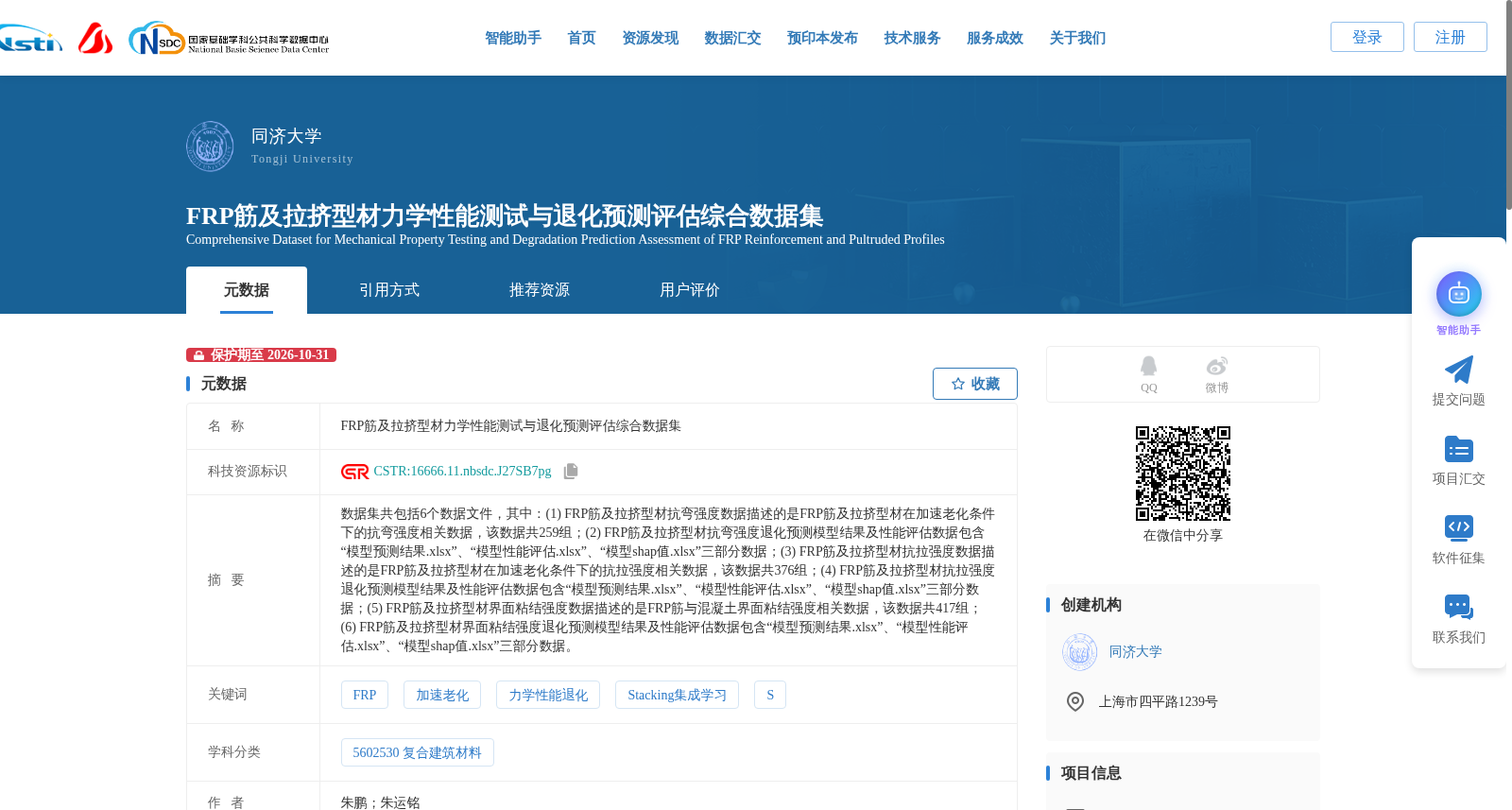The width and height of the screenshot is (1512, 810).
Task: Copy the CSTR identifier with the copy icon
Action: click(x=570, y=471)
